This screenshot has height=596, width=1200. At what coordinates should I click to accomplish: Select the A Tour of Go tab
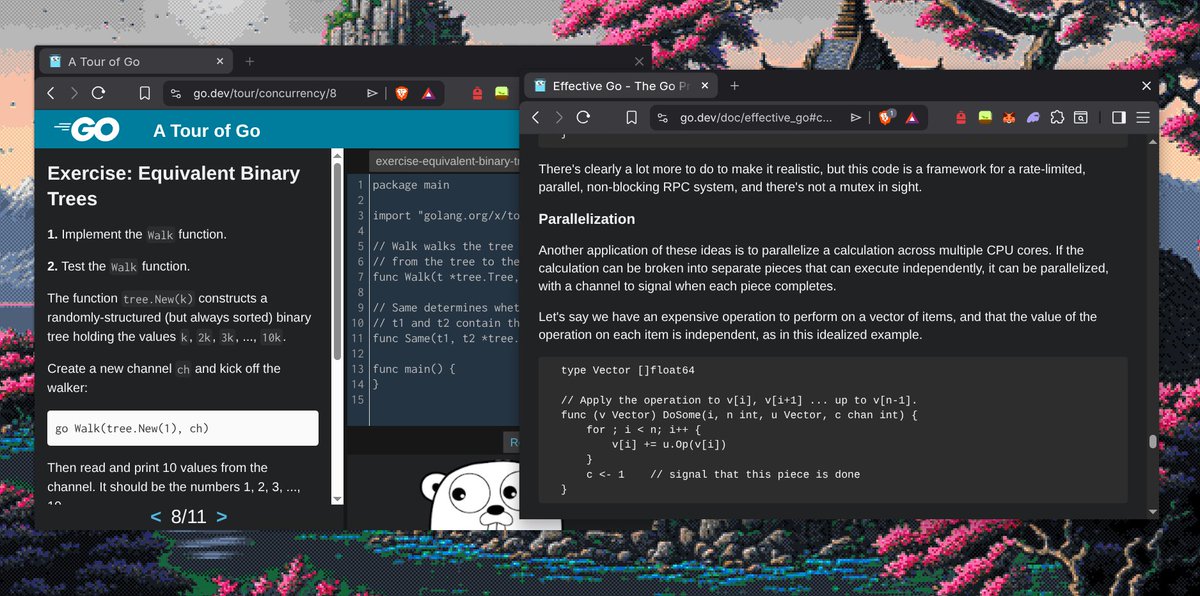(x=134, y=62)
